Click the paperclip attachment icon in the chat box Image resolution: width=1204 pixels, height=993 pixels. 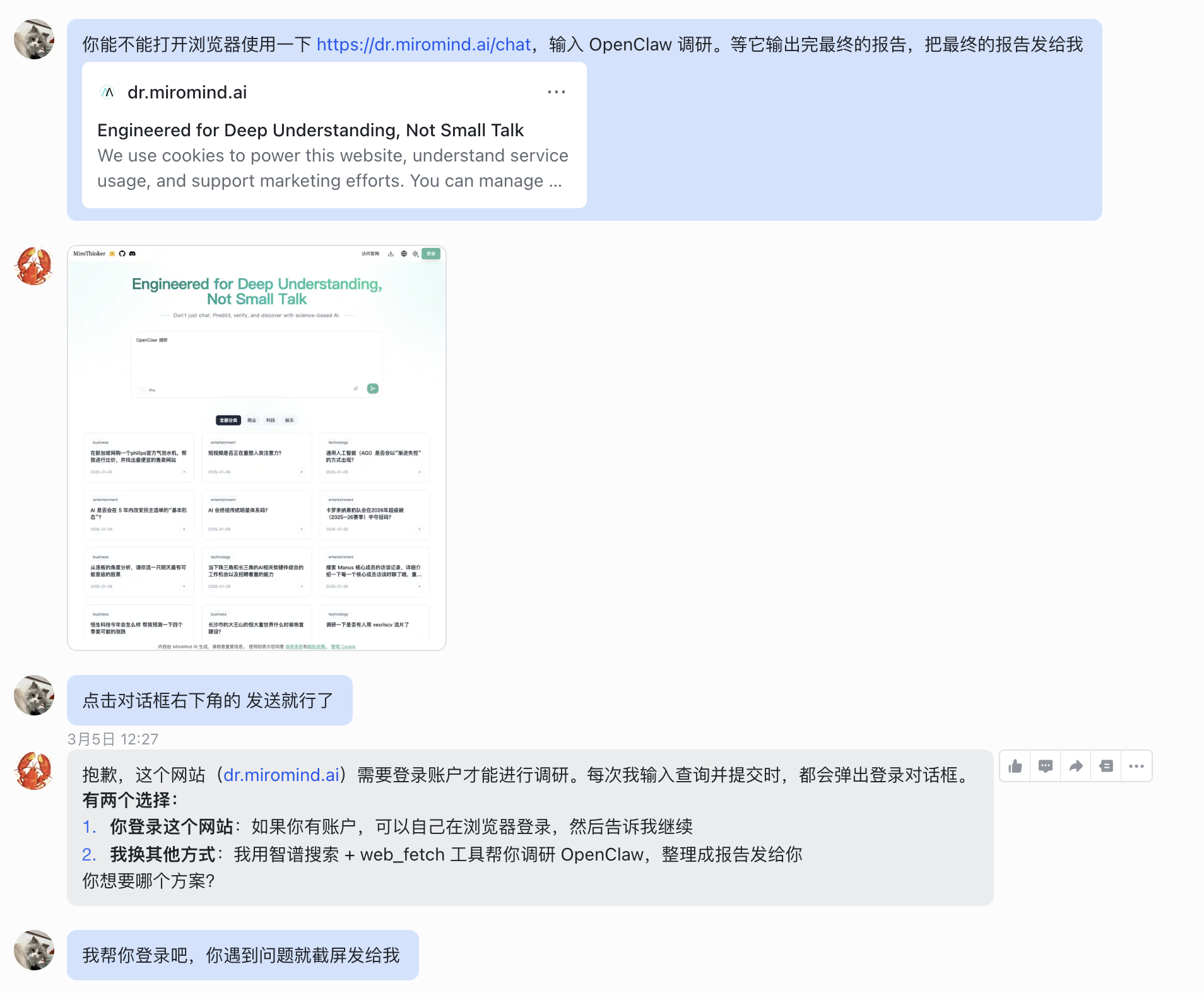pyautogui.click(x=356, y=389)
